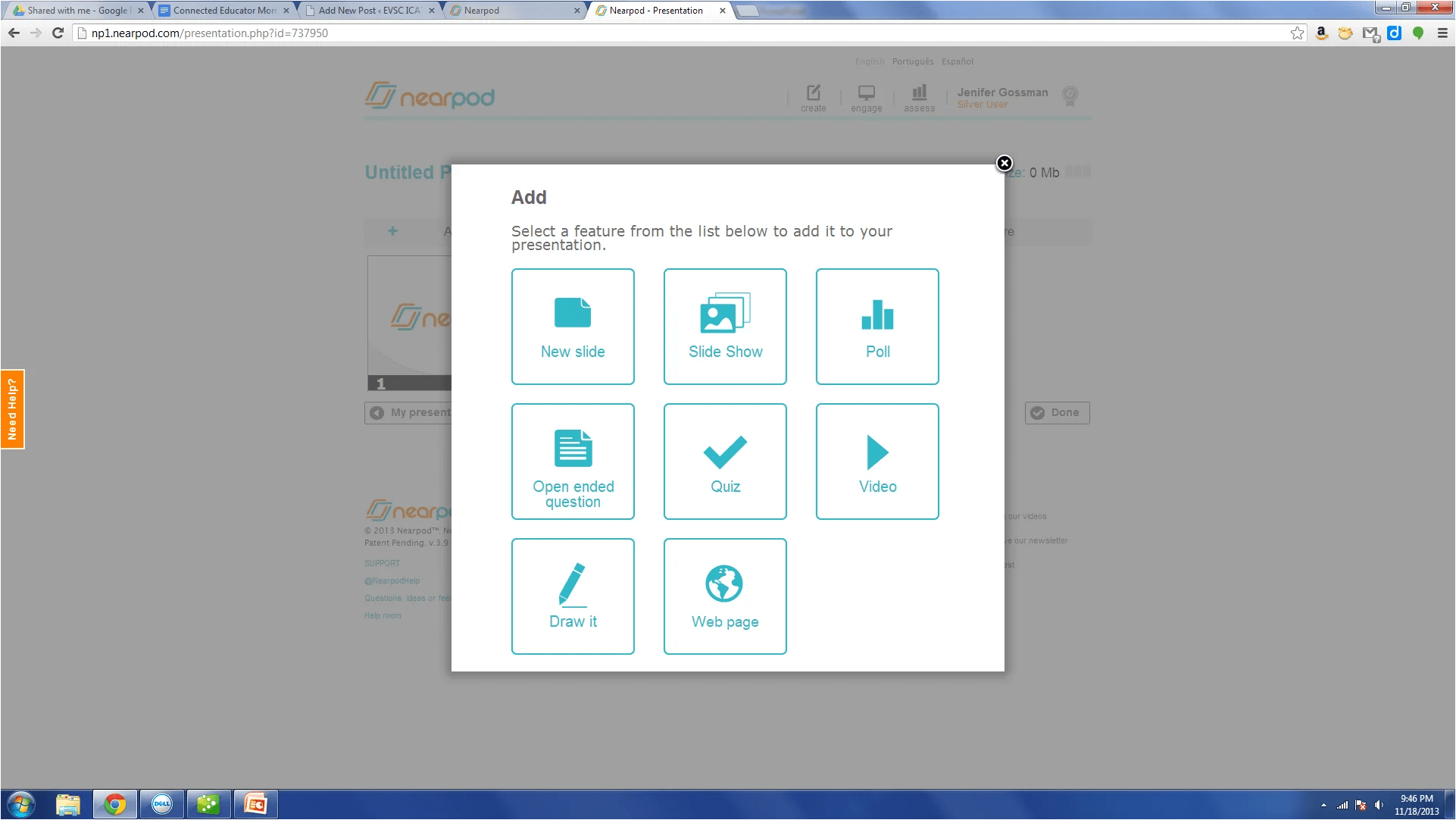Switch language to Español

click(958, 61)
